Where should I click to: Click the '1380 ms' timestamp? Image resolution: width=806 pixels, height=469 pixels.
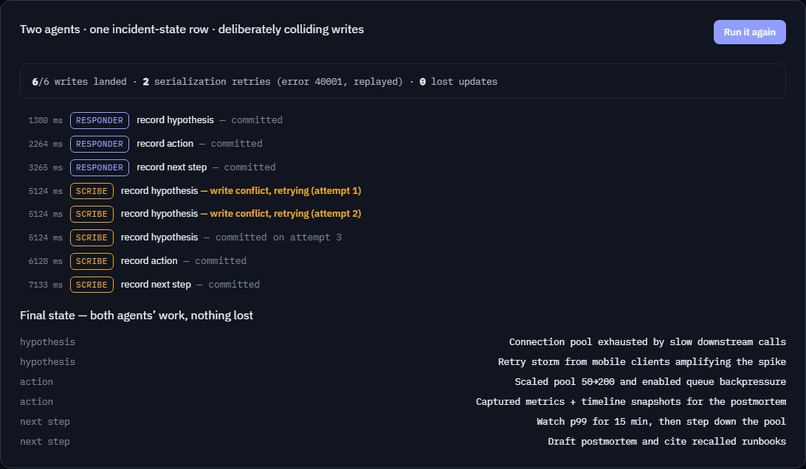point(45,120)
